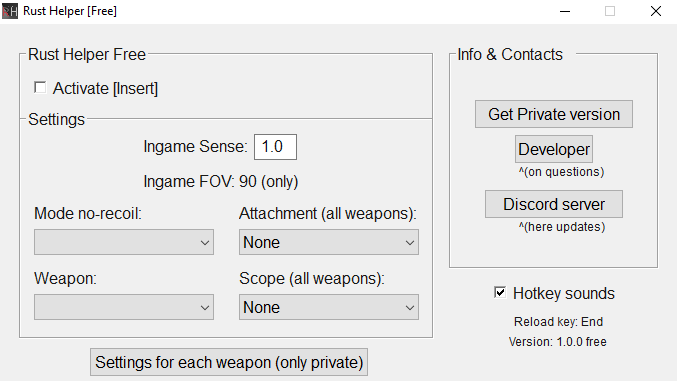Click the Ingame Sense input field
Image resolution: width=677 pixels, height=381 pixels.
tap(275, 147)
